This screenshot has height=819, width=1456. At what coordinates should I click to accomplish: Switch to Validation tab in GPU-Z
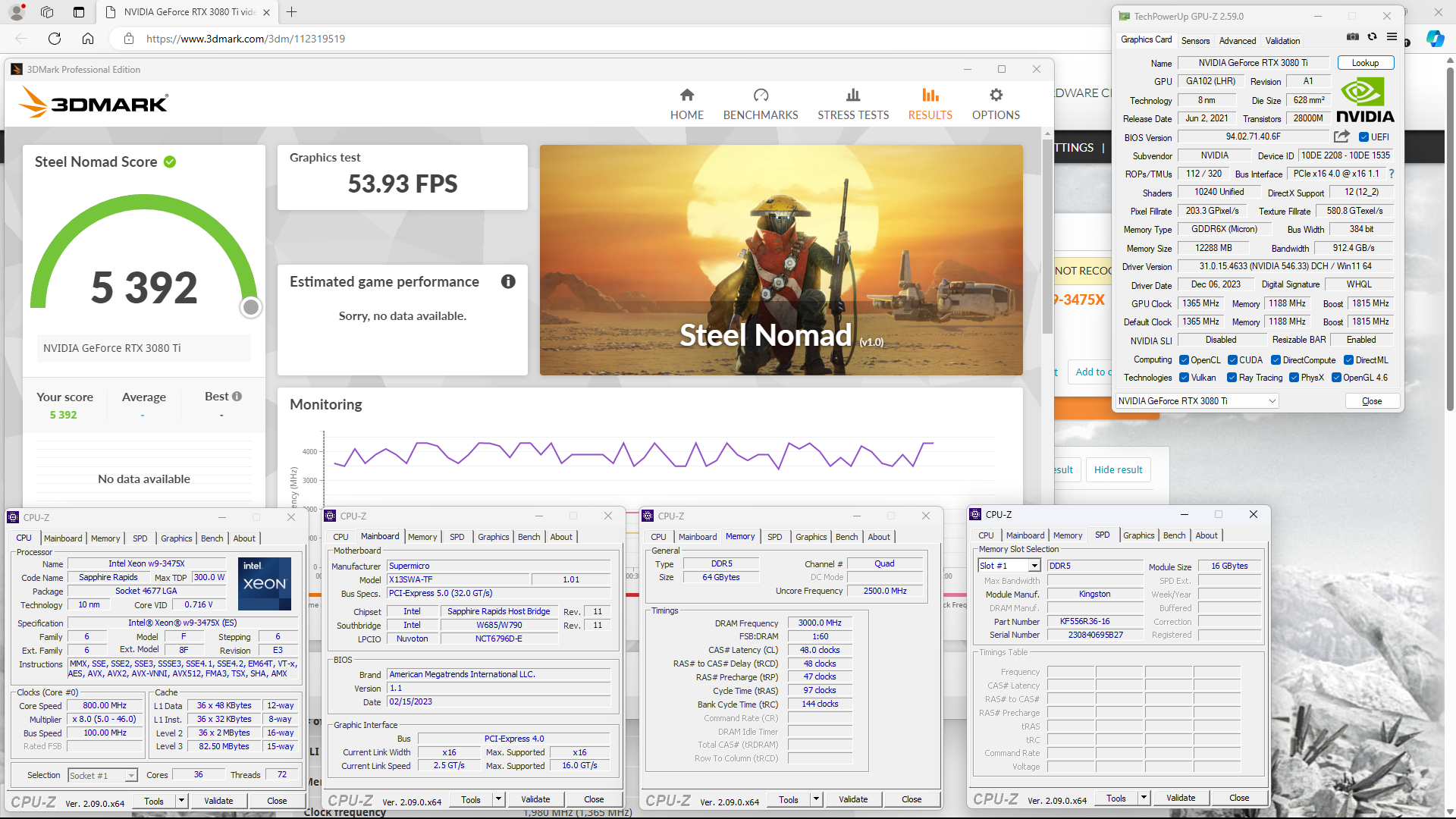pos(1282,41)
